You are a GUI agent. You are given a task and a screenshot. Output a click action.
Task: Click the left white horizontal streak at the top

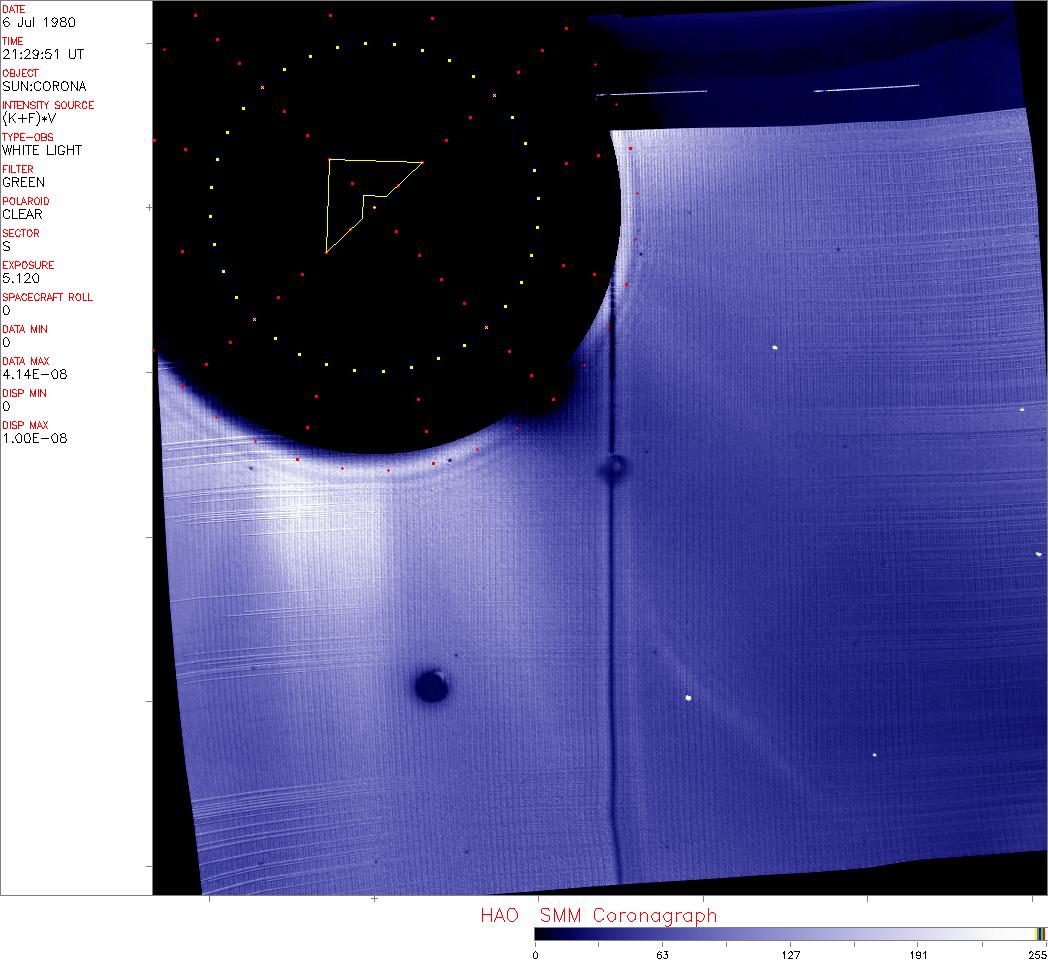coord(651,93)
